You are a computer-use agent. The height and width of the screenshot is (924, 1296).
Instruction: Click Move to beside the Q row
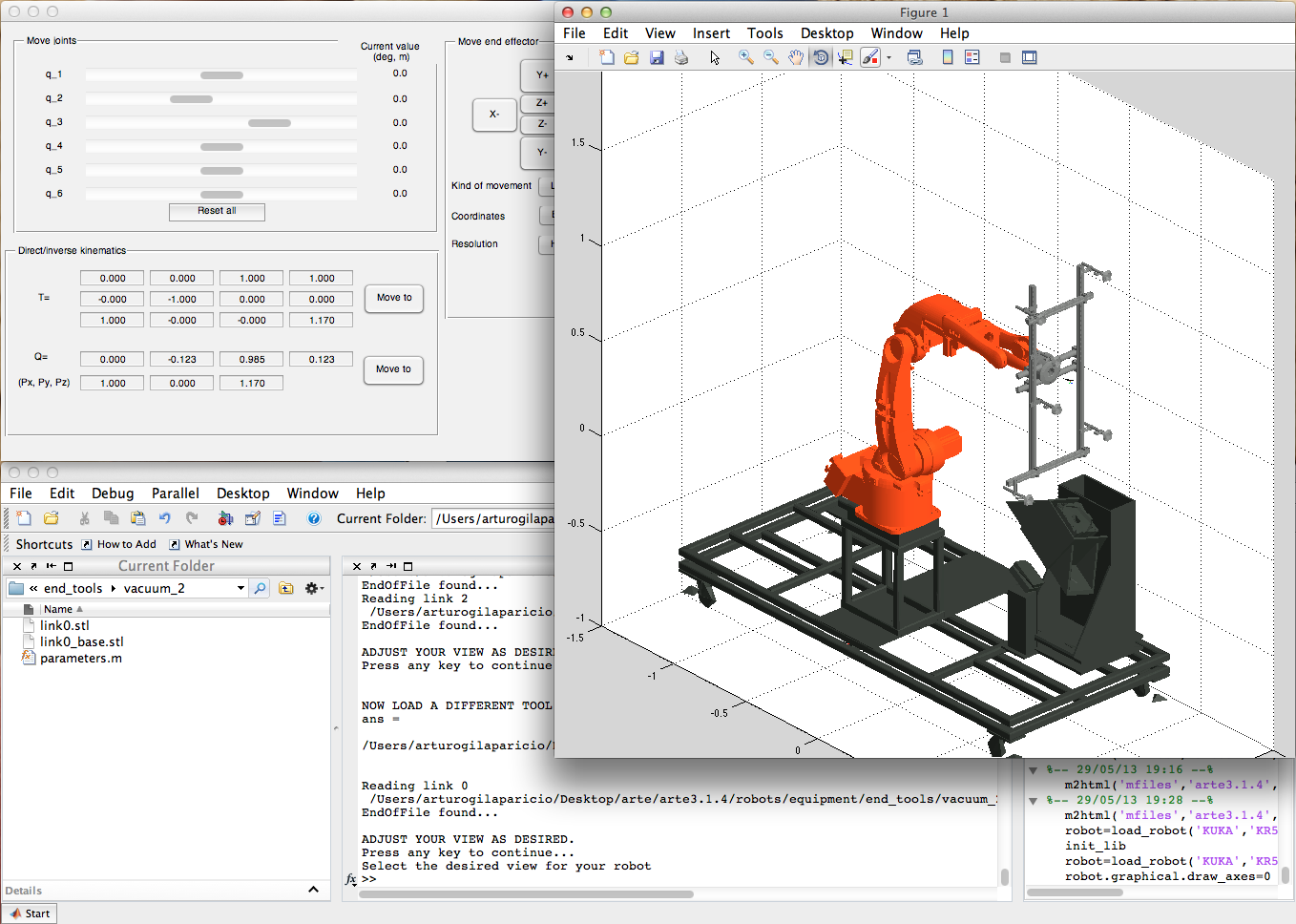[393, 369]
